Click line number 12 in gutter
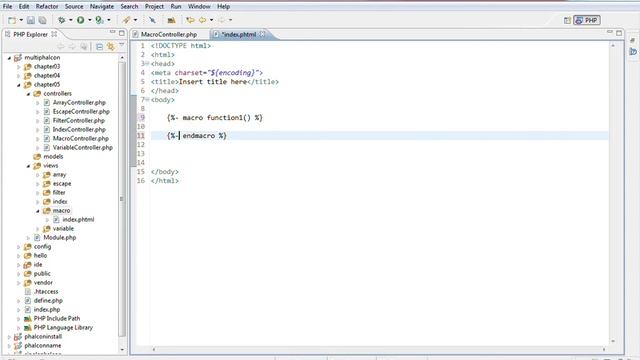The height and width of the screenshot is (360, 640). click(140, 144)
